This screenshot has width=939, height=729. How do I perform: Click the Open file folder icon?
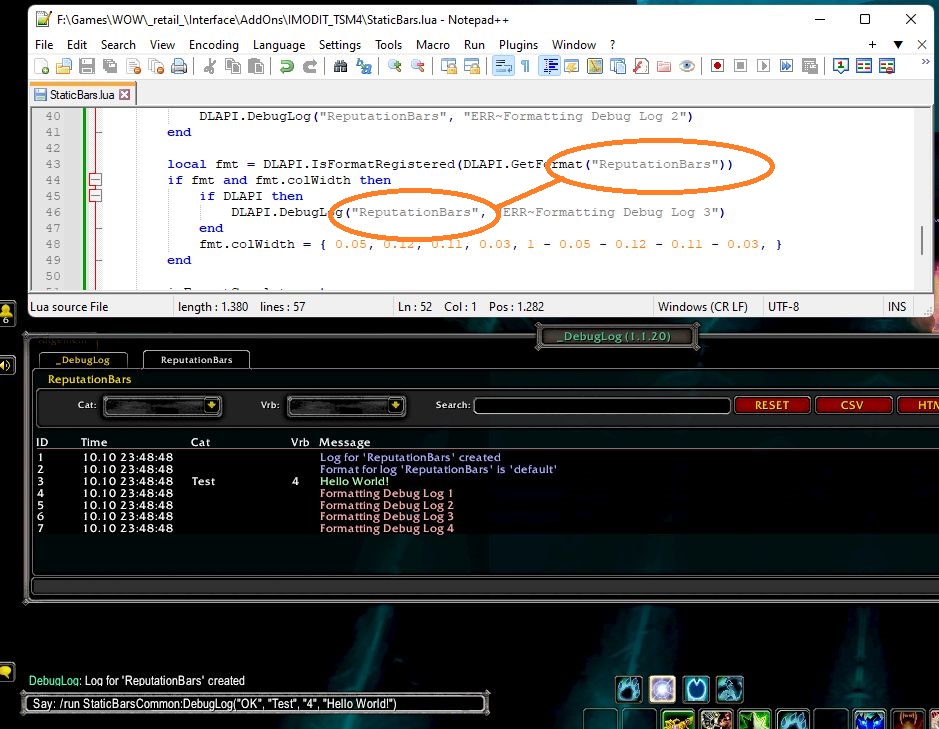click(x=64, y=66)
